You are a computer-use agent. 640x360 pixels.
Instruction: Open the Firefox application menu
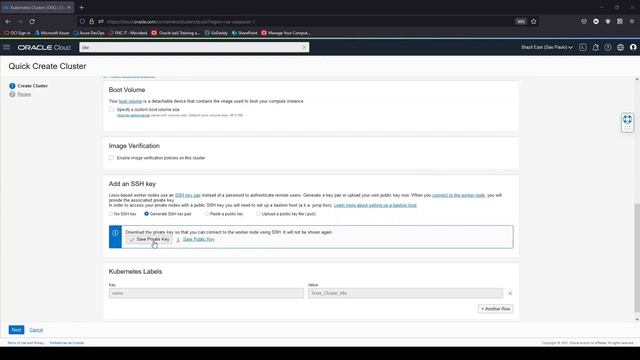pos(632,21)
